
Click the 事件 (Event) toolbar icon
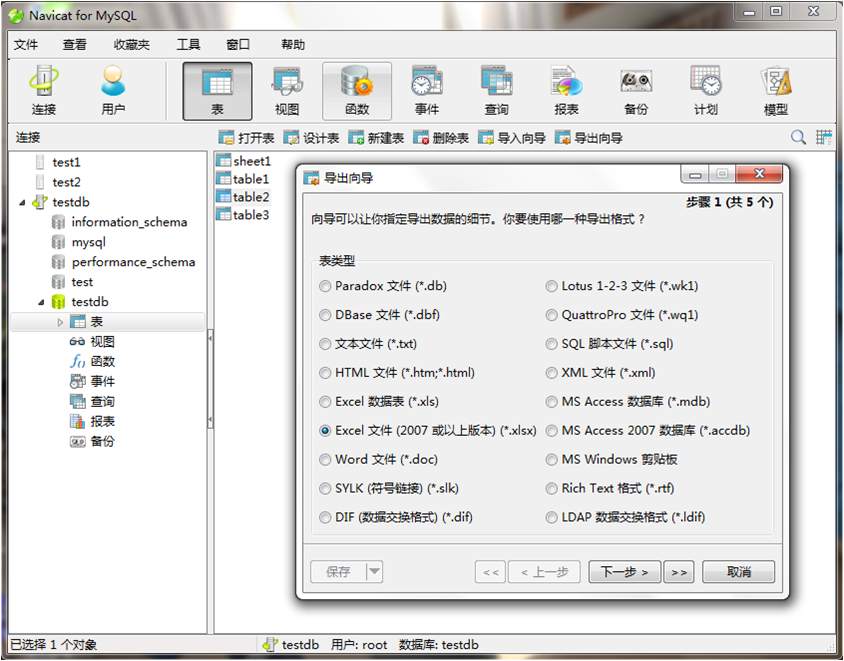click(x=427, y=91)
